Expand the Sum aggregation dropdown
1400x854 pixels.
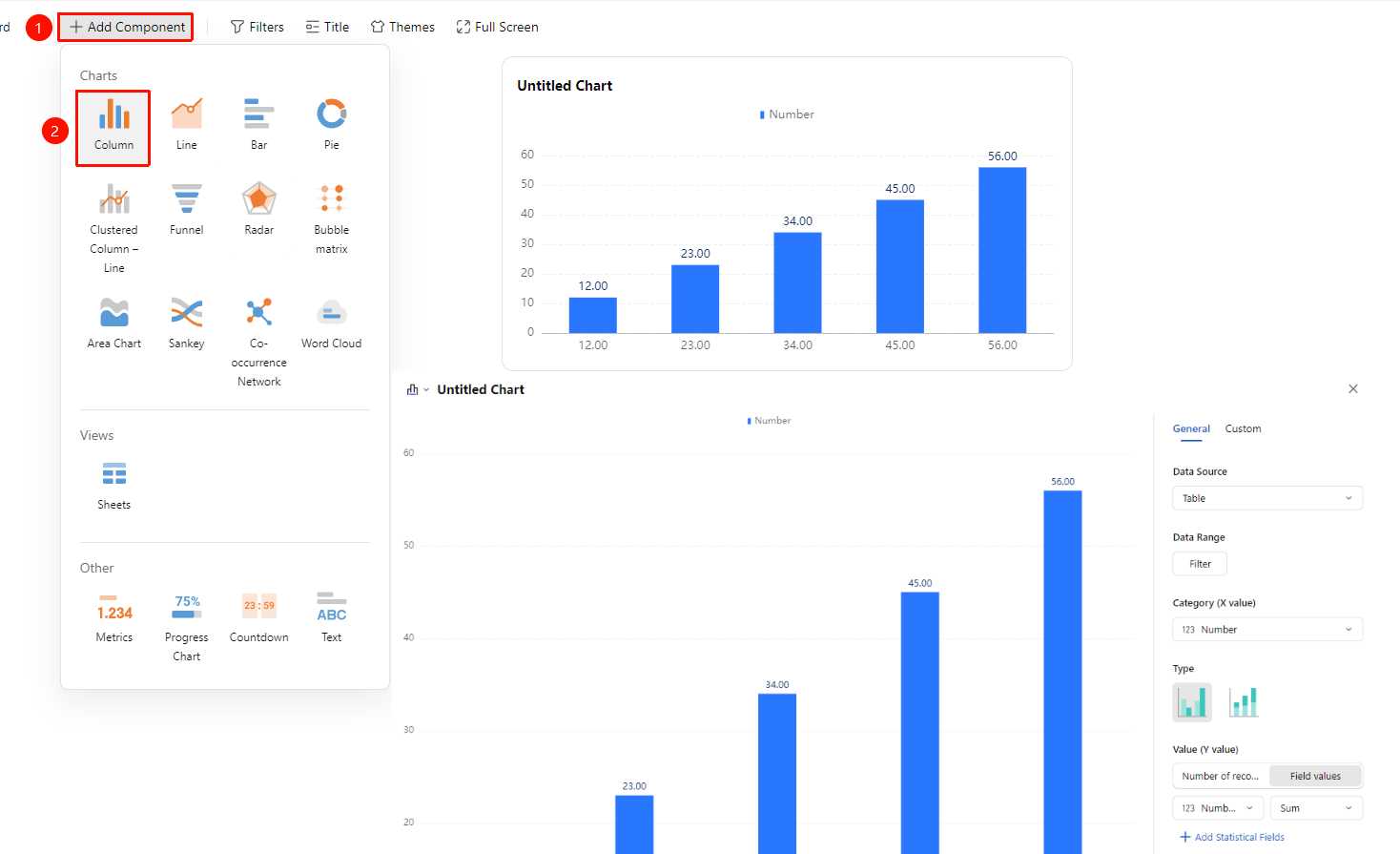[x=1316, y=808]
